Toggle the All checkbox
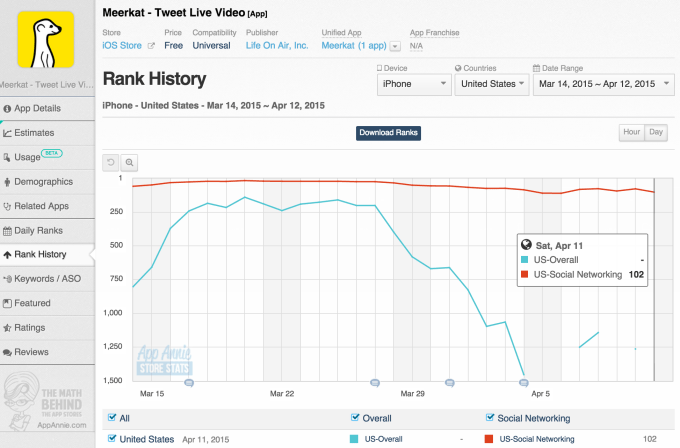The height and width of the screenshot is (448, 680). click(112, 418)
